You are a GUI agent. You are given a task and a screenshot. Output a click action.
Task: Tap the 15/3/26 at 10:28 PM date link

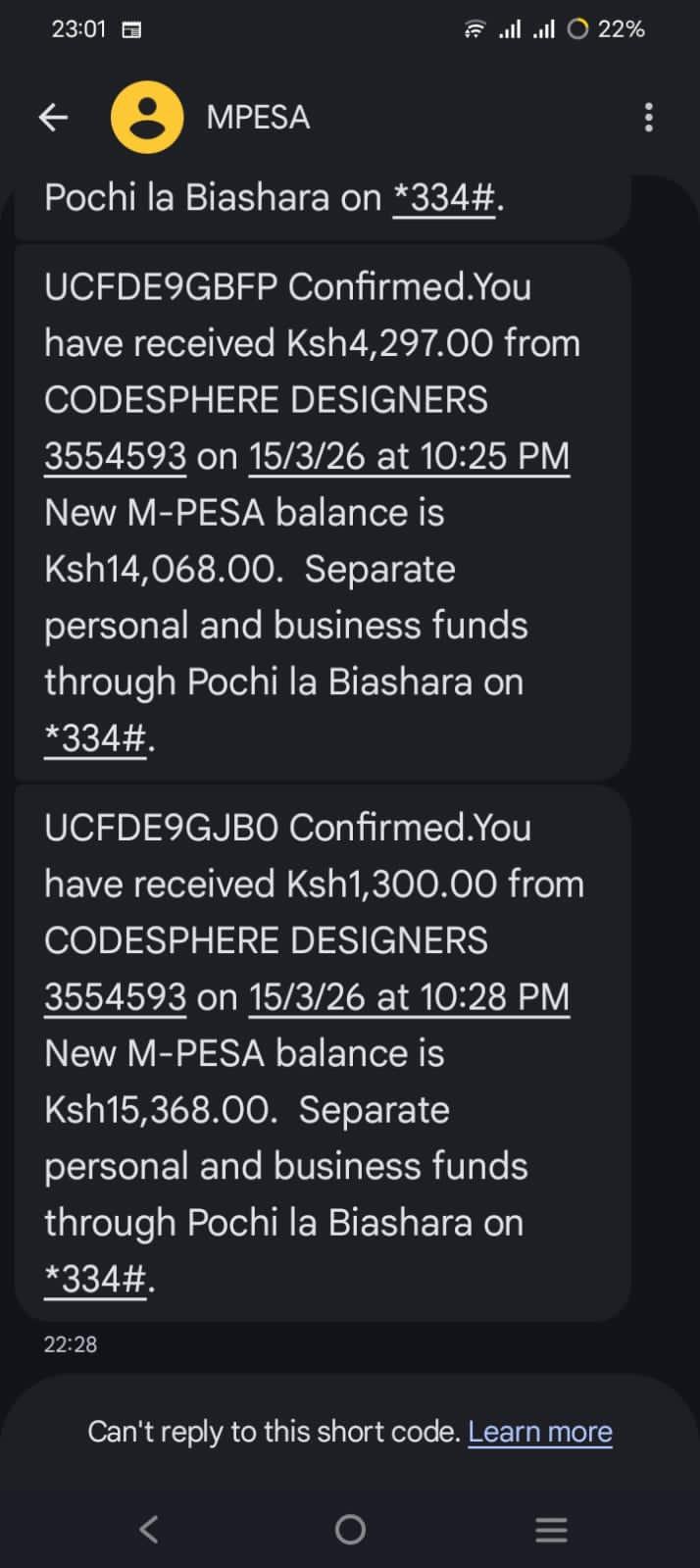coord(409,997)
